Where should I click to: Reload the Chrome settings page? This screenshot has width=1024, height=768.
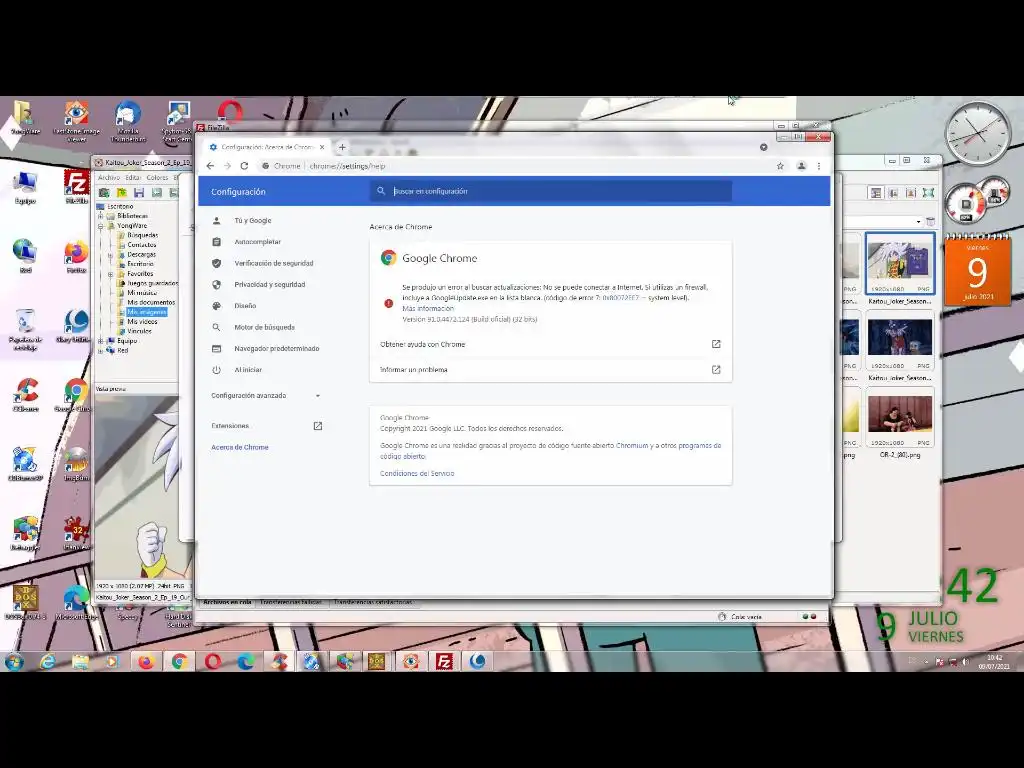tap(244, 166)
